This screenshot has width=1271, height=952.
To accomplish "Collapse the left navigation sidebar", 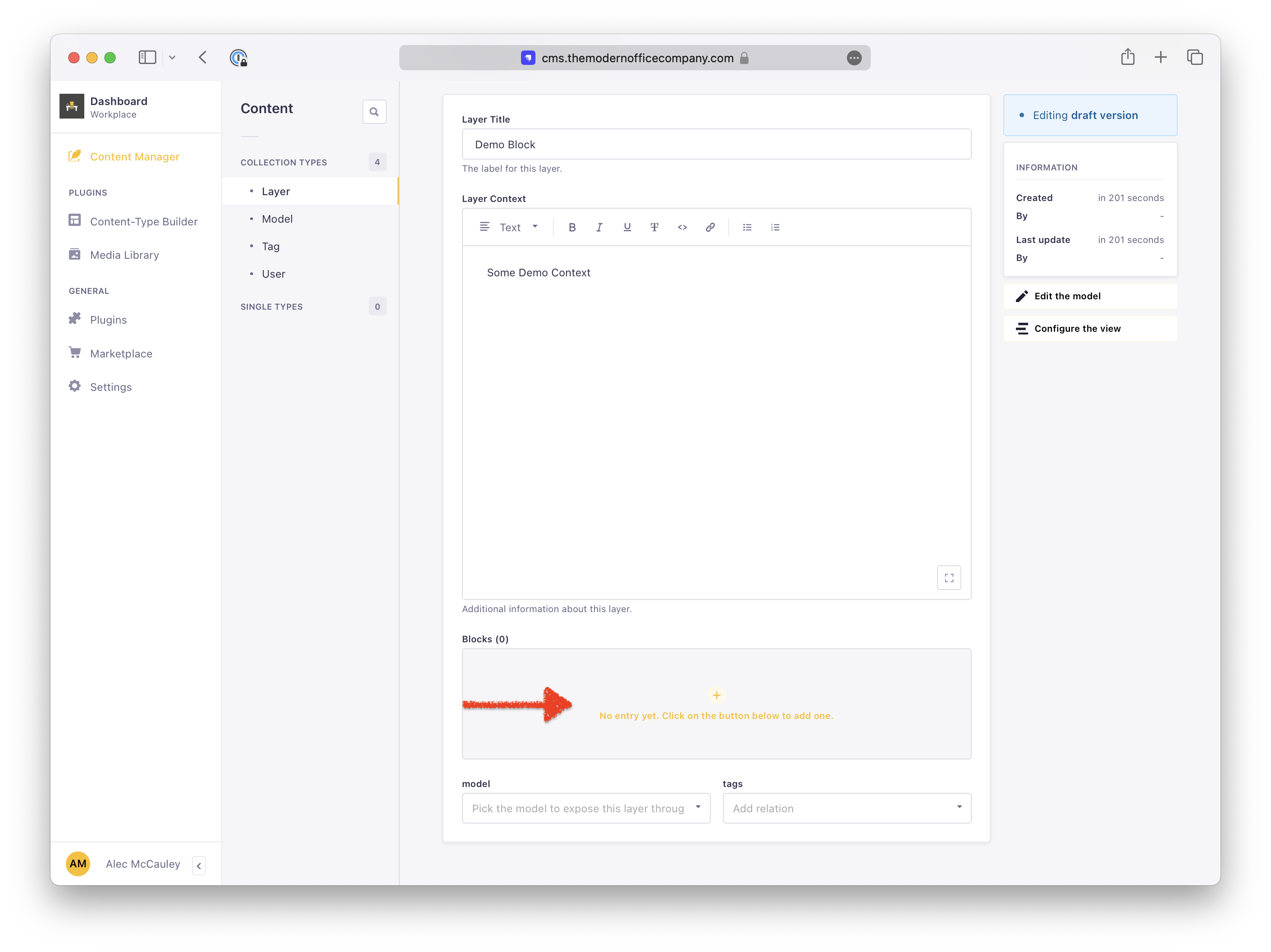I will (199, 865).
